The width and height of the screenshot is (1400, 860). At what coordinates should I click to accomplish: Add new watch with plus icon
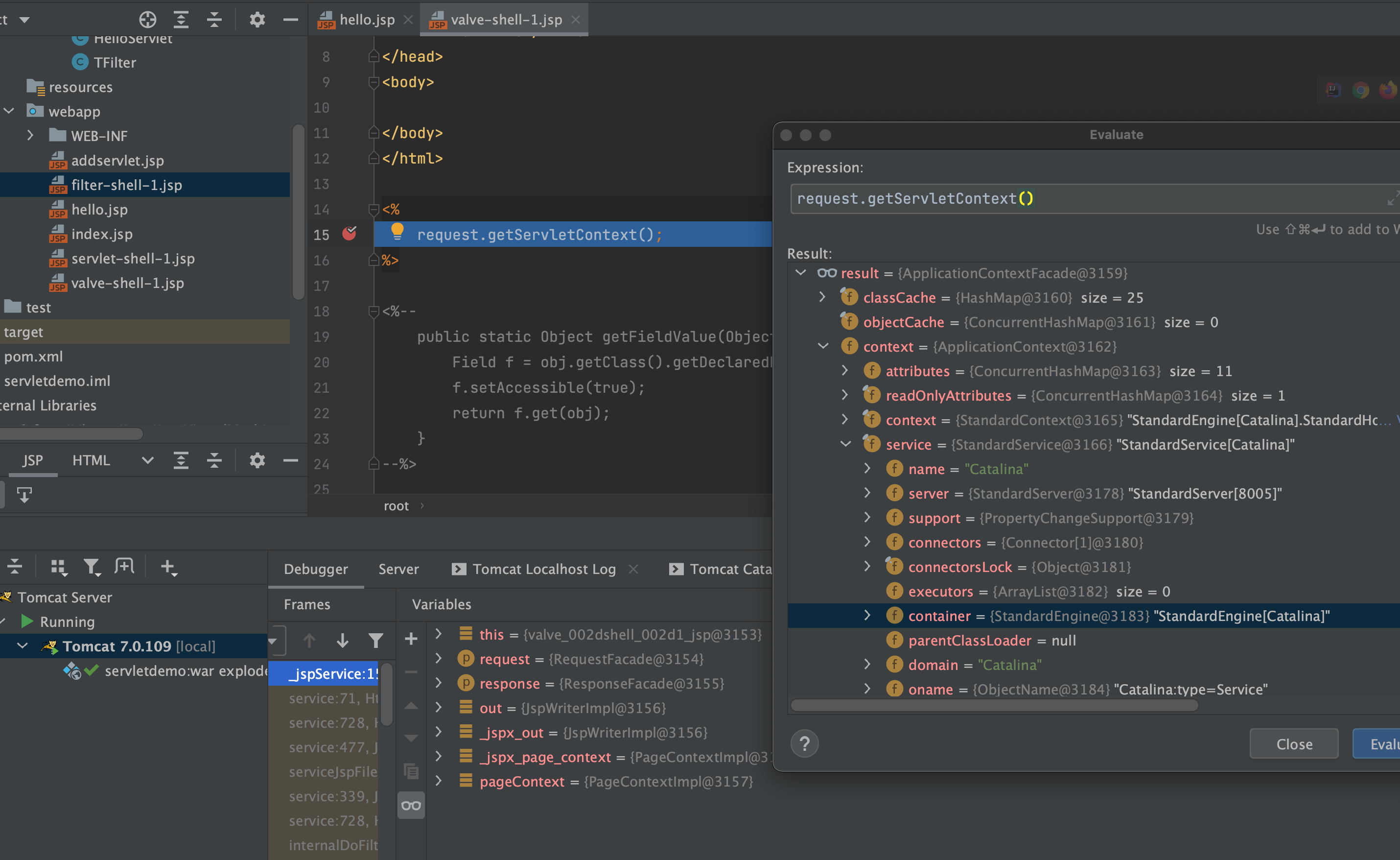tap(411, 639)
